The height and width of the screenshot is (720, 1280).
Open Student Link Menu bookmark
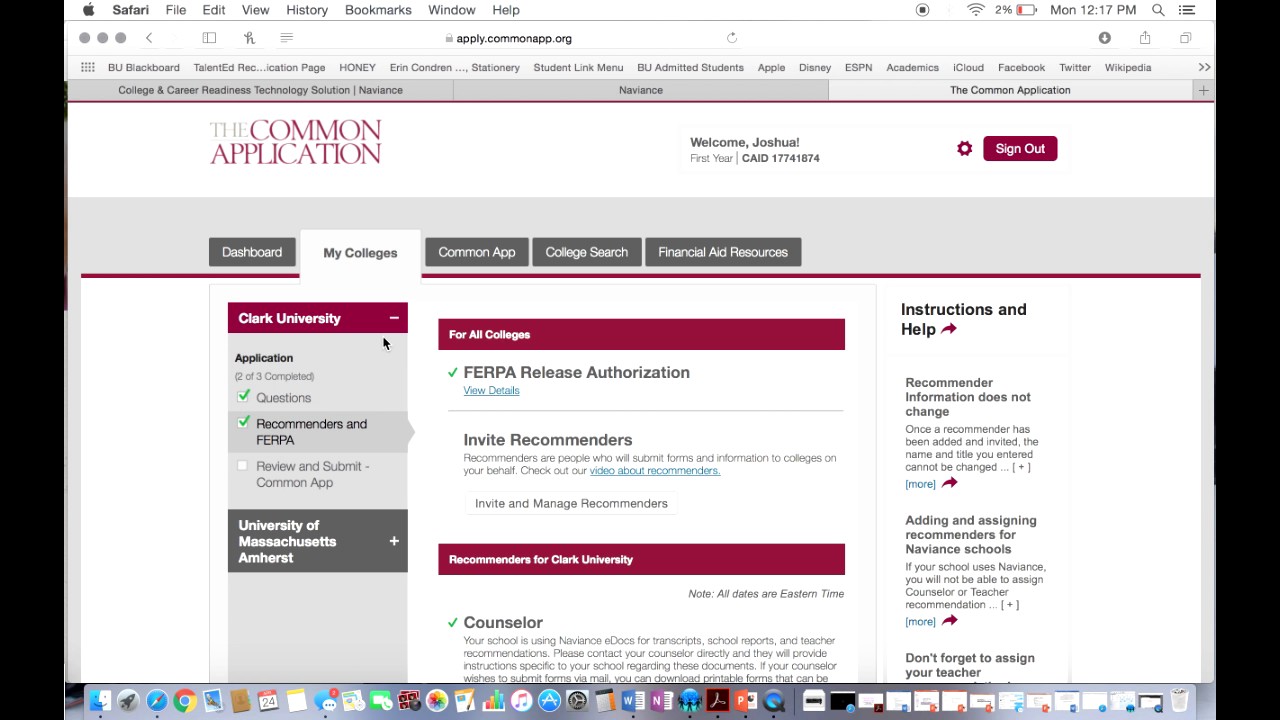[578, 67]
